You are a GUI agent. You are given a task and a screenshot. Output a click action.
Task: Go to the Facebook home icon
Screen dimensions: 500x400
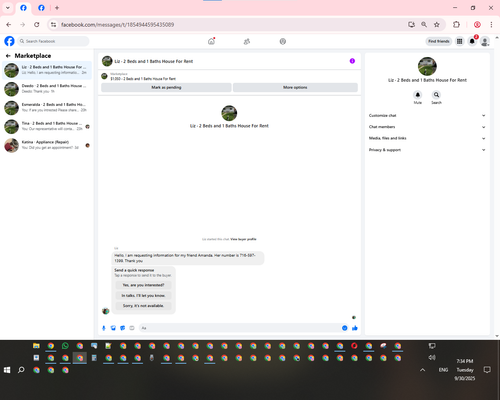coord(211,41)
